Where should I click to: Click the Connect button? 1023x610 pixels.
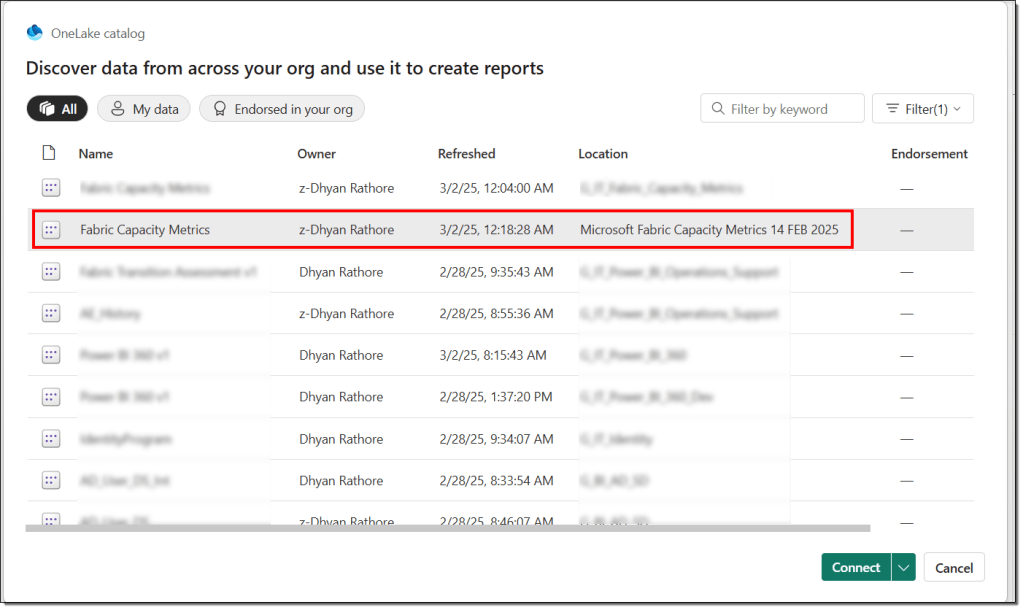[x=855, y=567]
